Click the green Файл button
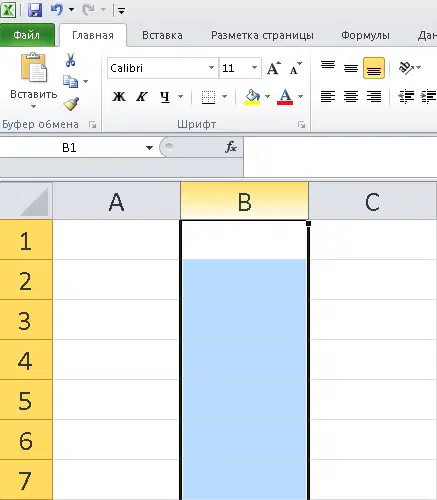Viewport: 437px width, 500px height. (27, 35)
